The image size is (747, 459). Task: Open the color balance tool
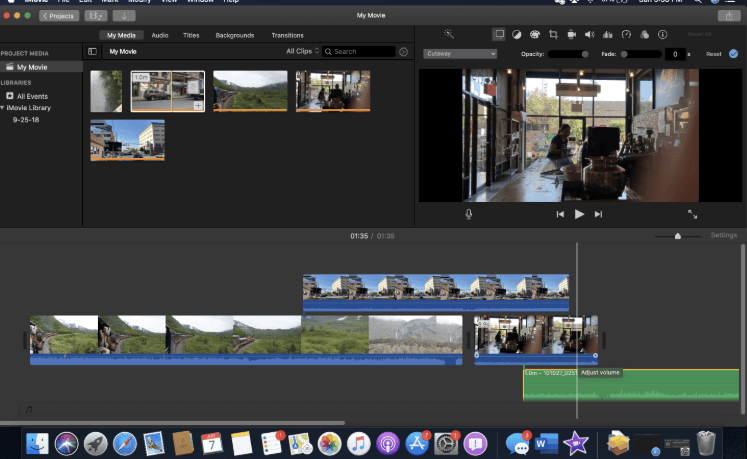(x=516, y=34)
